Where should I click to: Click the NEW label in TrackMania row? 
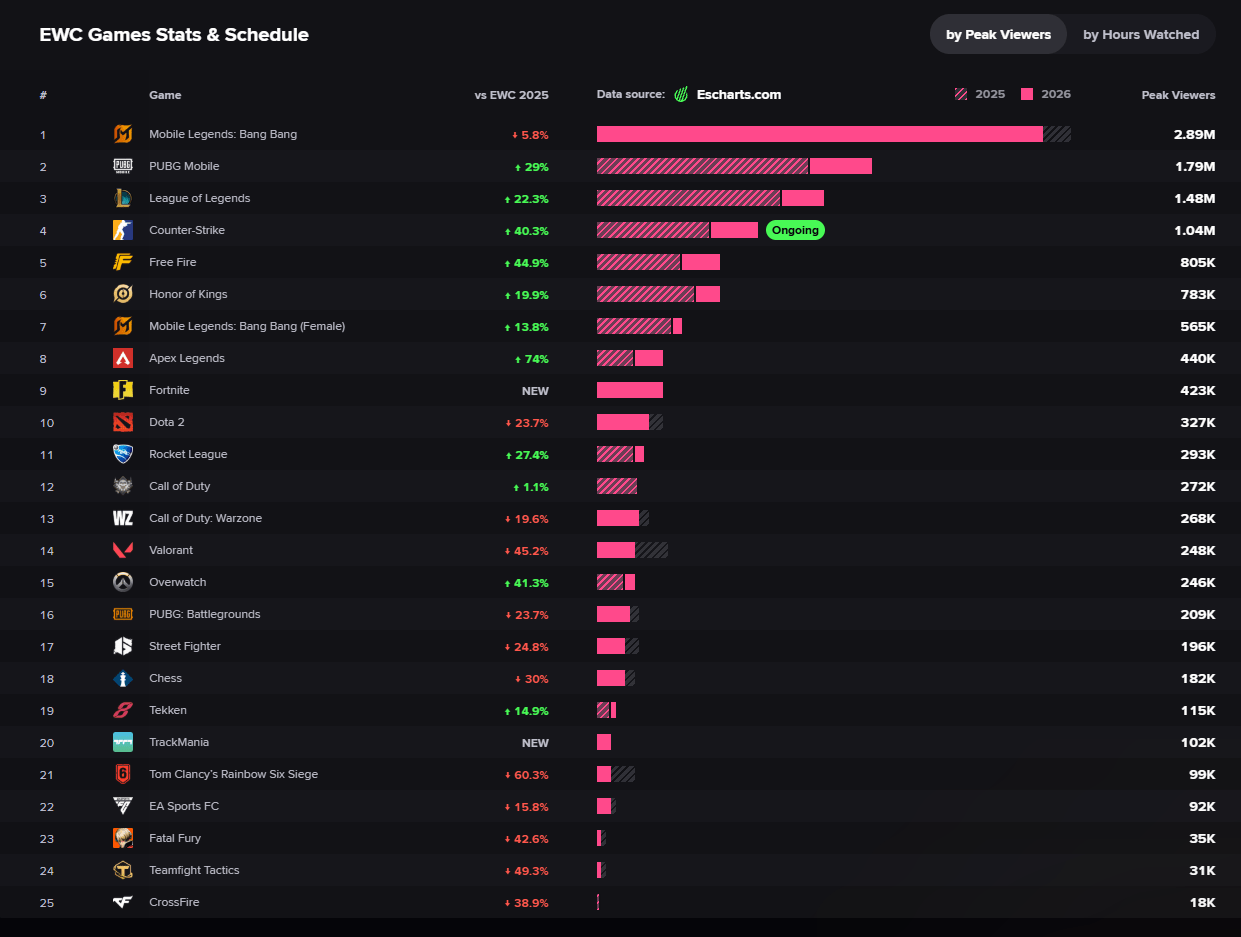point(535,743)
